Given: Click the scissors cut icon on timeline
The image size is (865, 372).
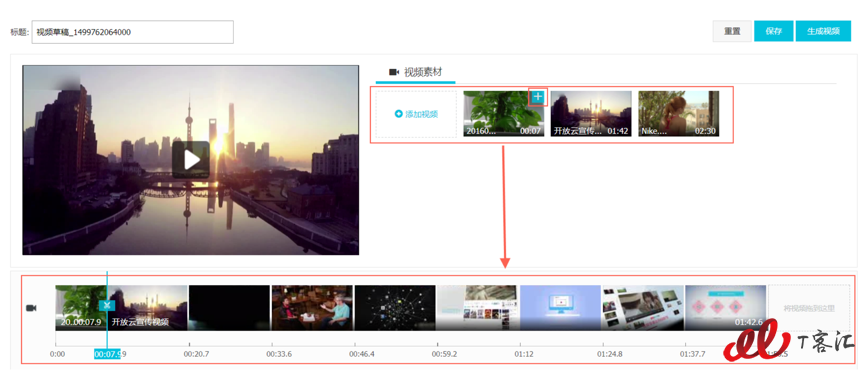Looking at the screenshot, I should click(x=107, y=305).
